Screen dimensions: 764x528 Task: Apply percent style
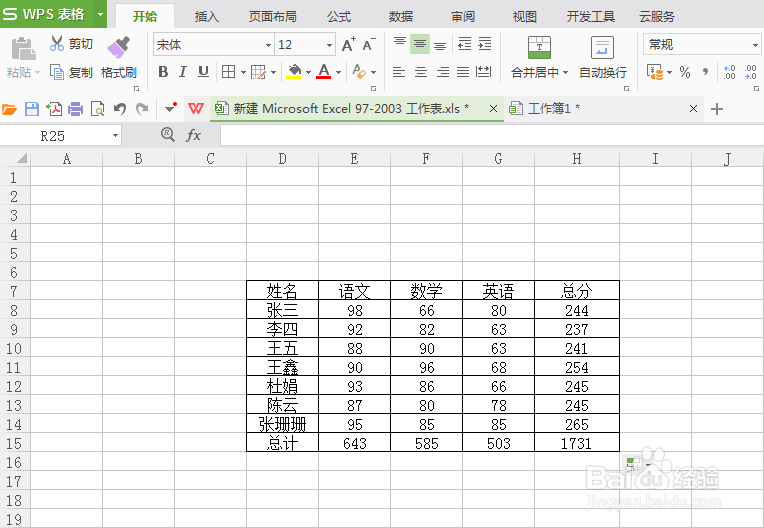685,73
